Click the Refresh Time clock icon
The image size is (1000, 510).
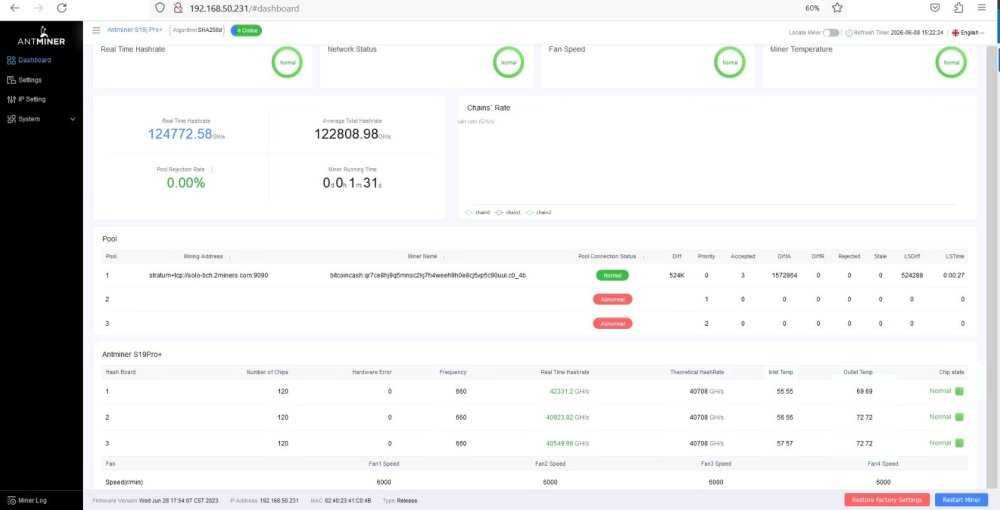[849, 33]
